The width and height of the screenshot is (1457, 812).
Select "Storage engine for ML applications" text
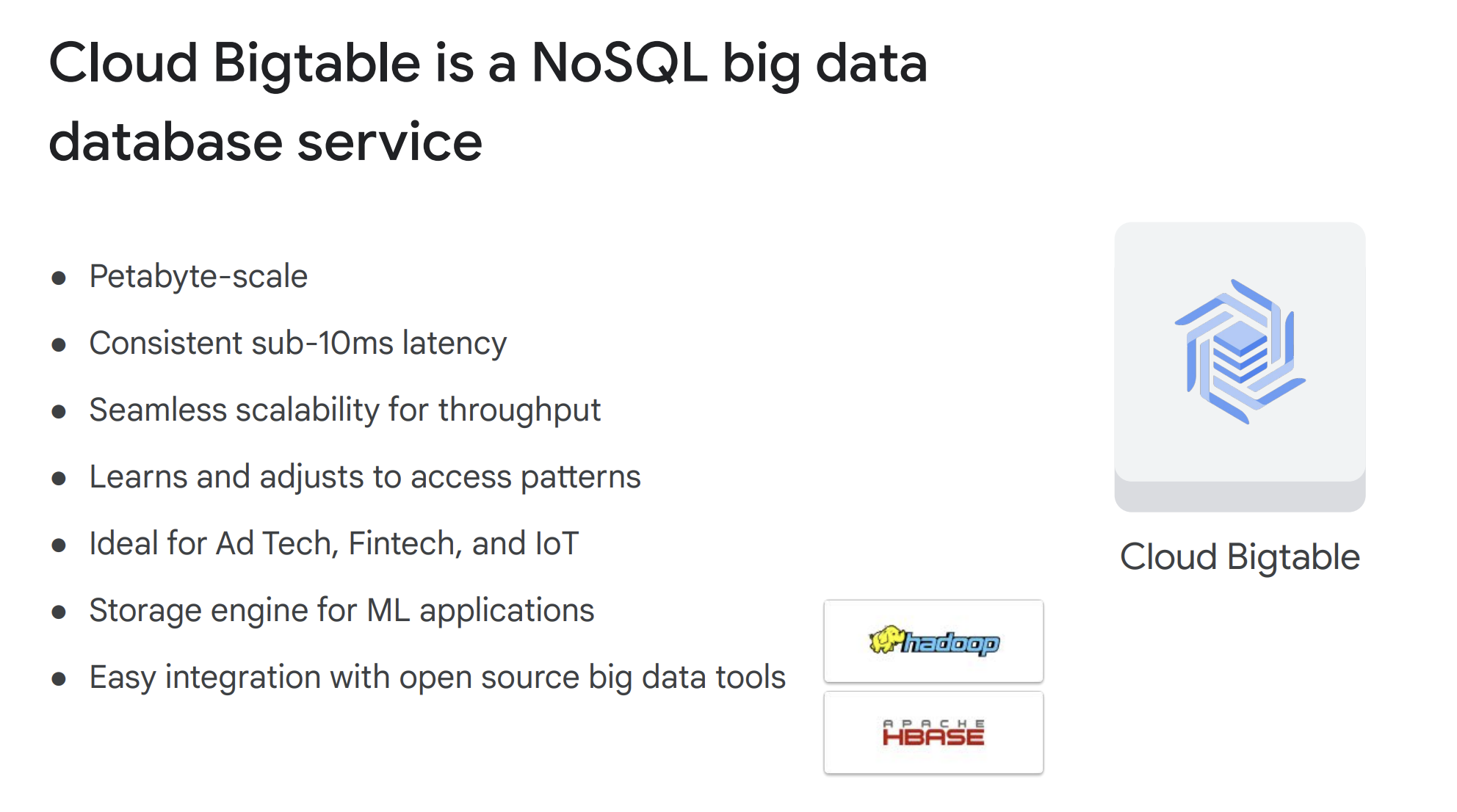[x=341, y=611]
